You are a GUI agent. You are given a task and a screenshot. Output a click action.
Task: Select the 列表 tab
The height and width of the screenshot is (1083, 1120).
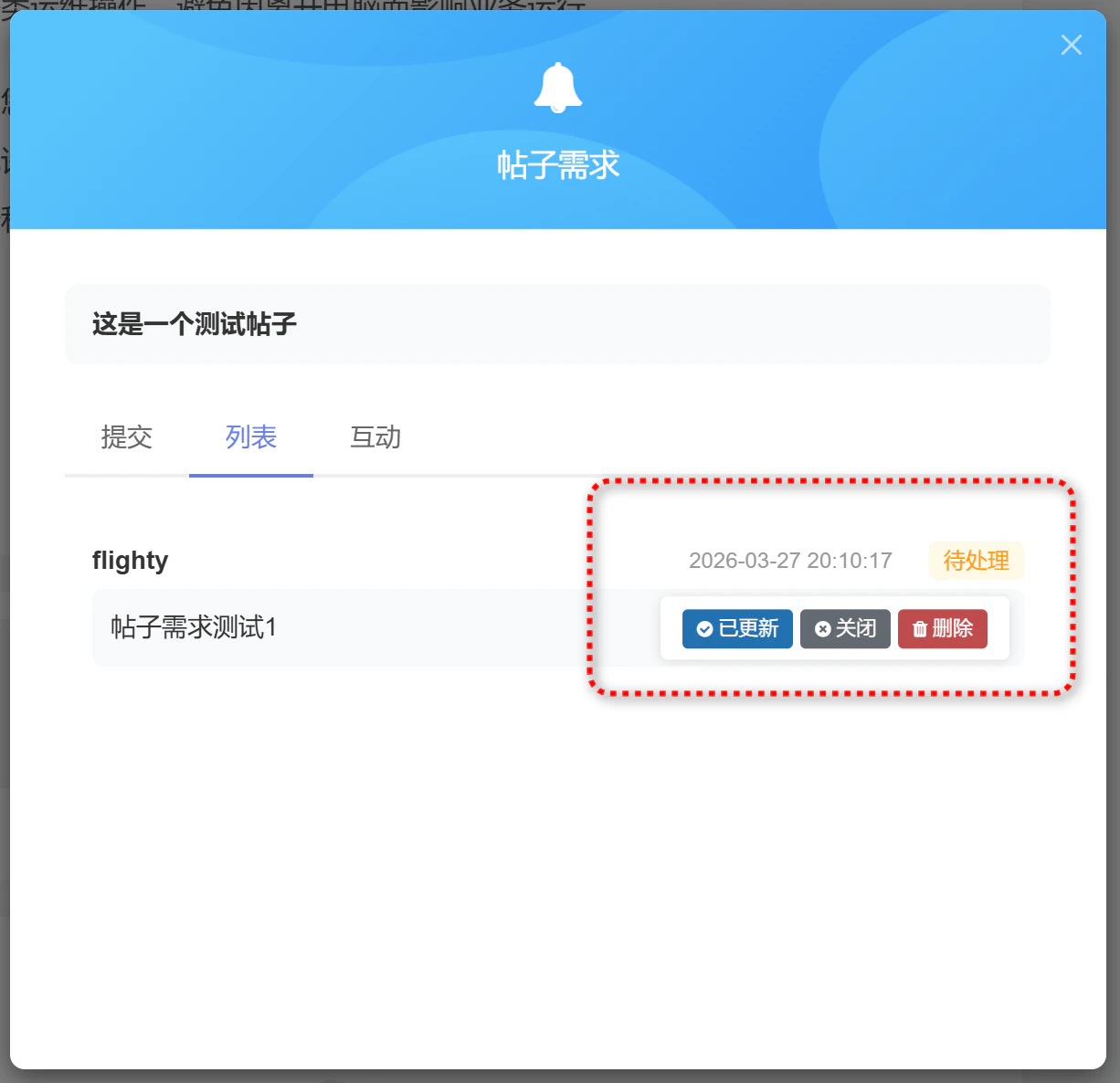point(251,437)
